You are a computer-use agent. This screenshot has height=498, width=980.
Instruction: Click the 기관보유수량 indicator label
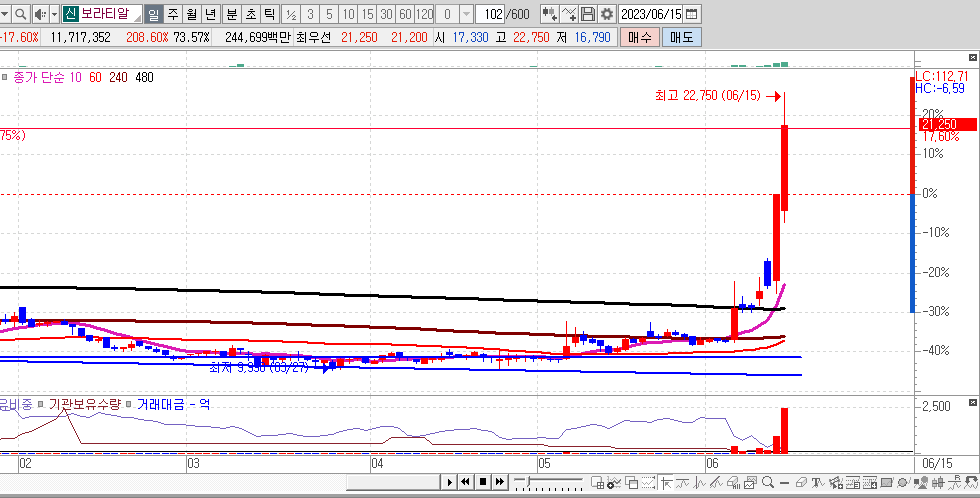click(84, 404)
